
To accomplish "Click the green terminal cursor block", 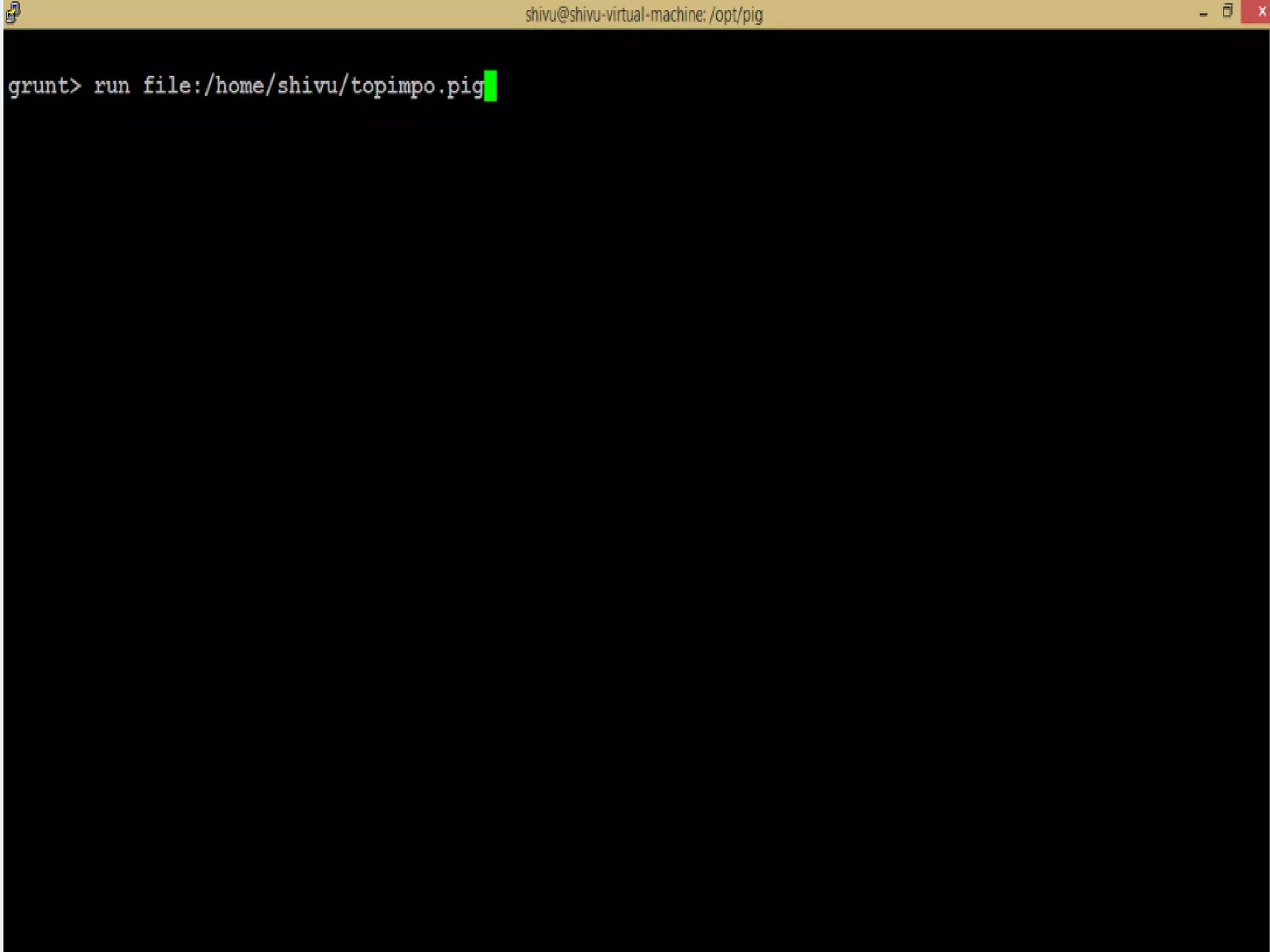I will (490, 86).
